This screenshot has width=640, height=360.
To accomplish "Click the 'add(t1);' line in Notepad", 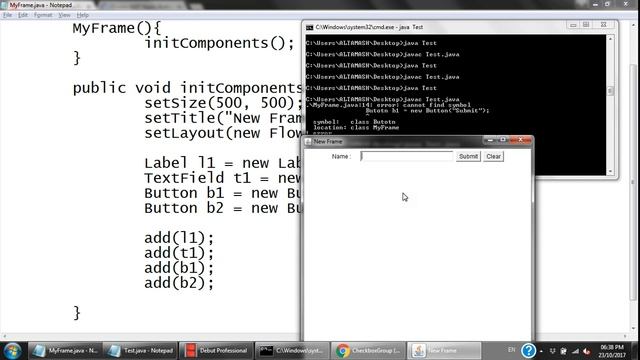I will point(179,253).
